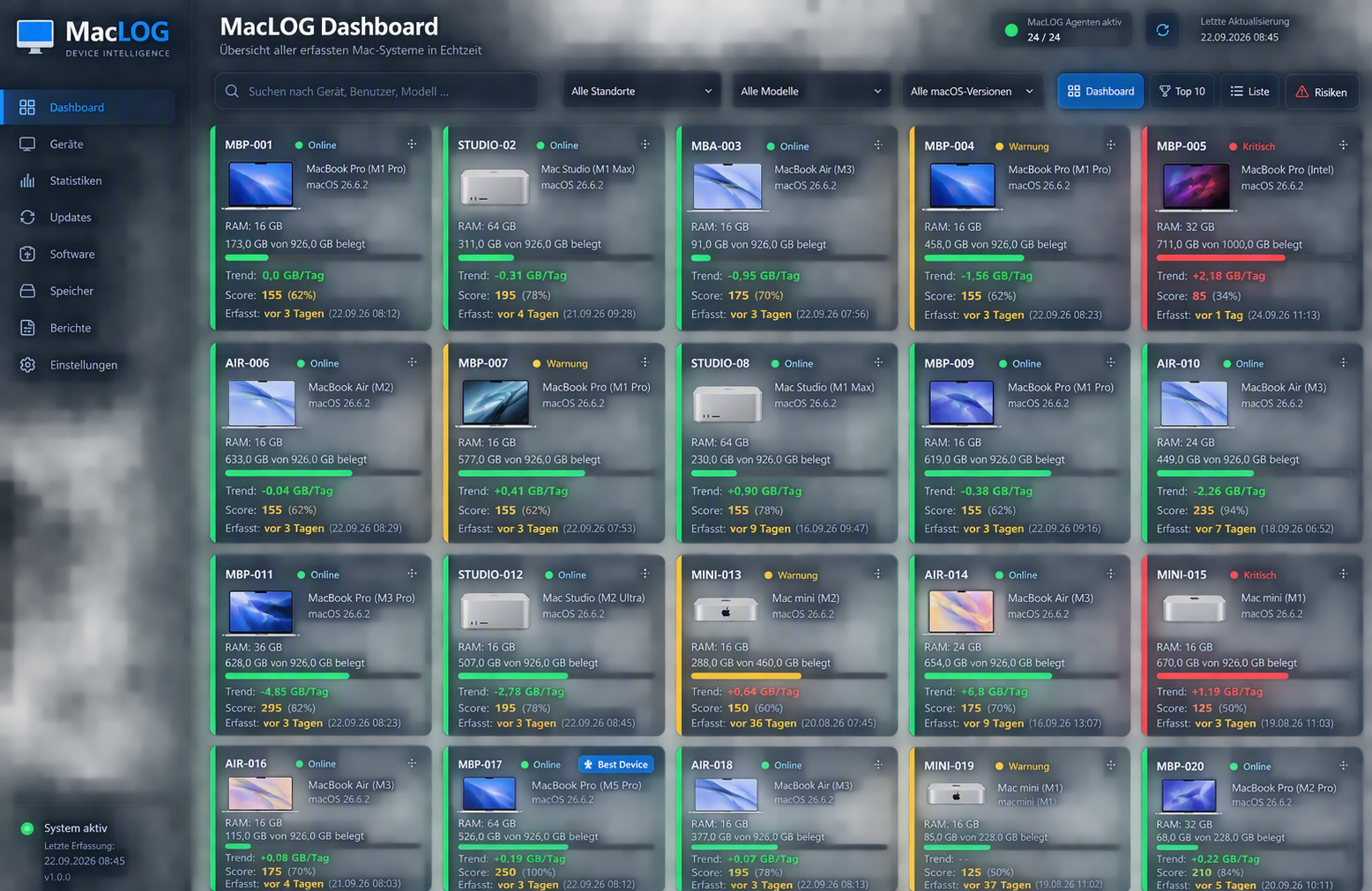The width and height of the screenshot is (1372, 891).
Task: Open the MBP-005 card options menu
Action: (x=1344, y=145)
